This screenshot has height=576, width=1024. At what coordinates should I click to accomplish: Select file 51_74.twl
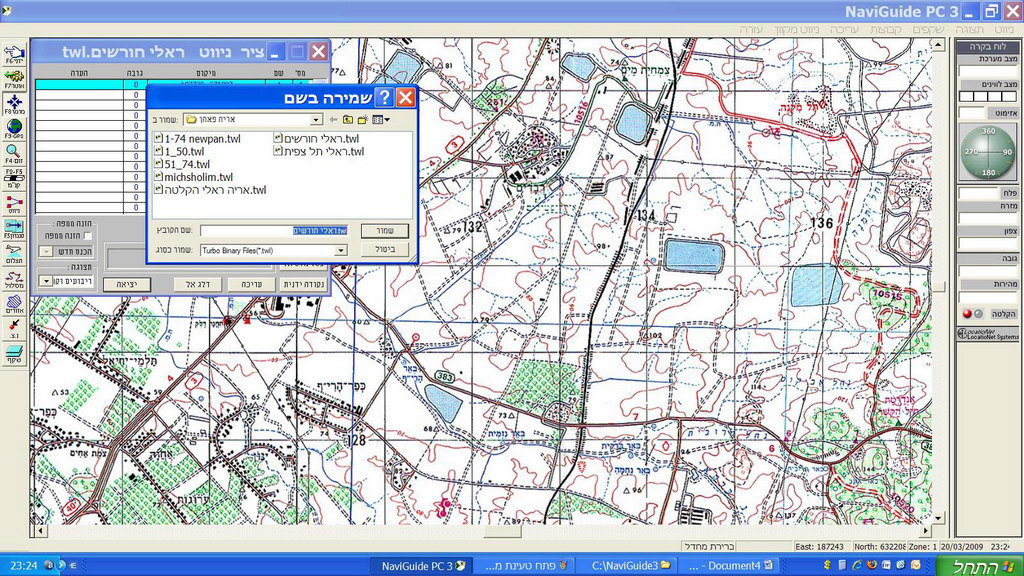(x=182, y=164)
